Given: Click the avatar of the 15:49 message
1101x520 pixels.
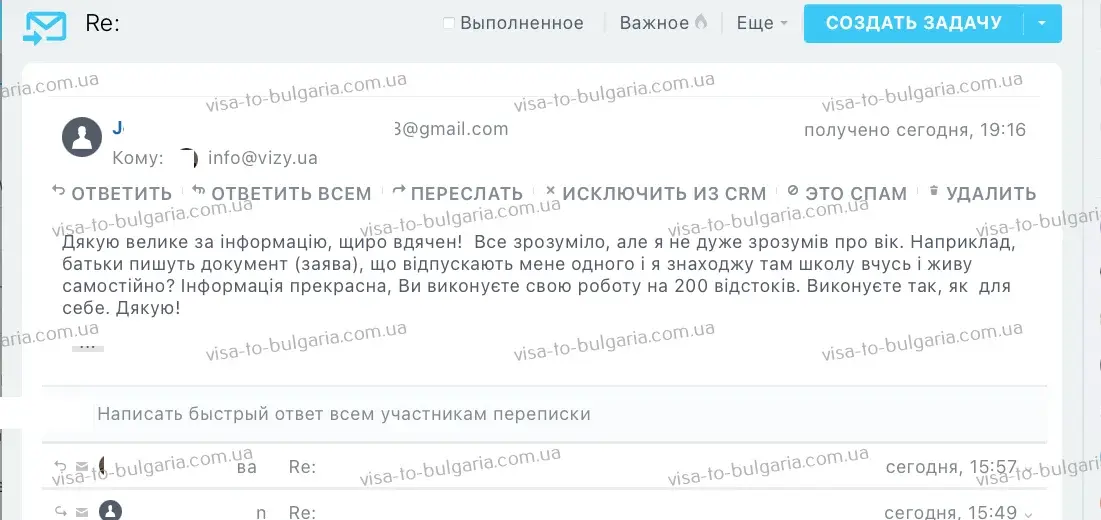Looking at the screenshot, I should click(110, 512).
